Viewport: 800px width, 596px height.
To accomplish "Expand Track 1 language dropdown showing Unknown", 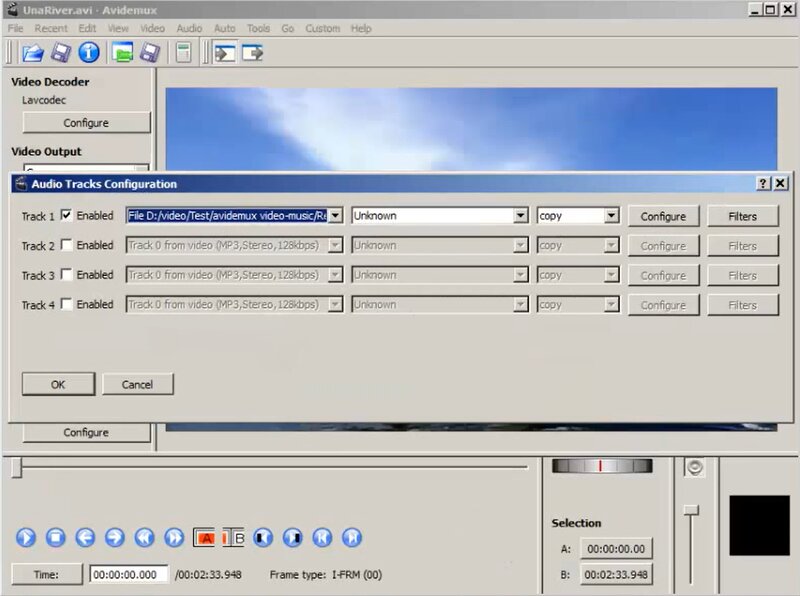I will click(520, 216).
